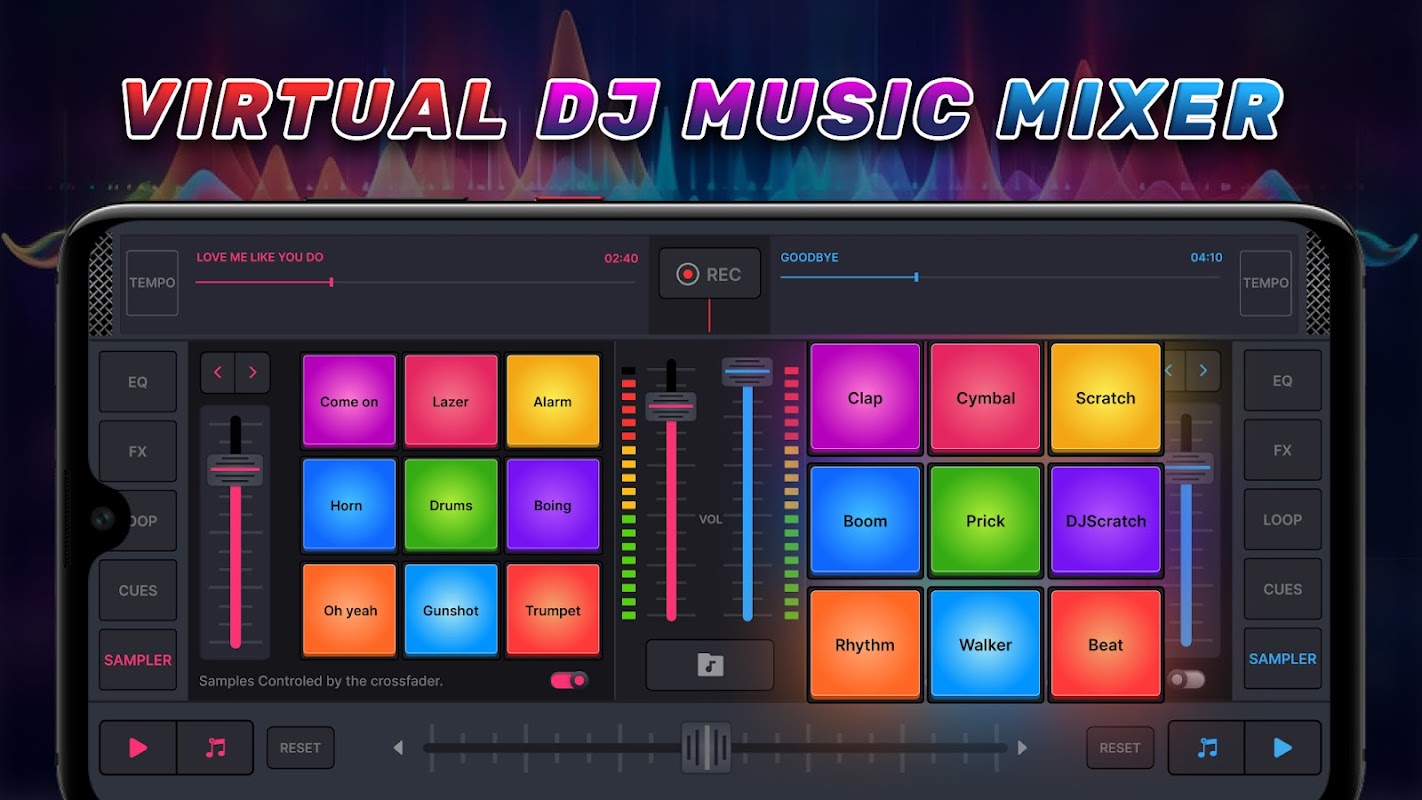Click the pink left channel volume fader
The width and height of the screenshot is (1422, 800).
click(x=671, y=405)
